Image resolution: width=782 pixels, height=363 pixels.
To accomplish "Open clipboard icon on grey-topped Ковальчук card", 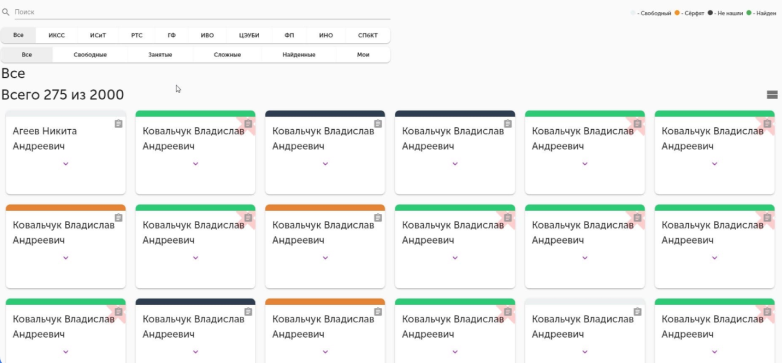I will pyautogui.click(x=637, y=312).
